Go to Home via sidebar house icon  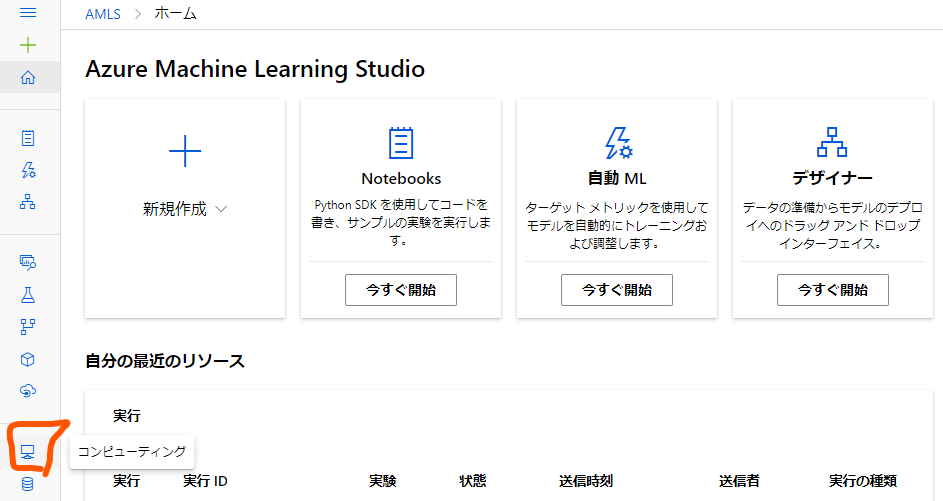coord(28,78)
